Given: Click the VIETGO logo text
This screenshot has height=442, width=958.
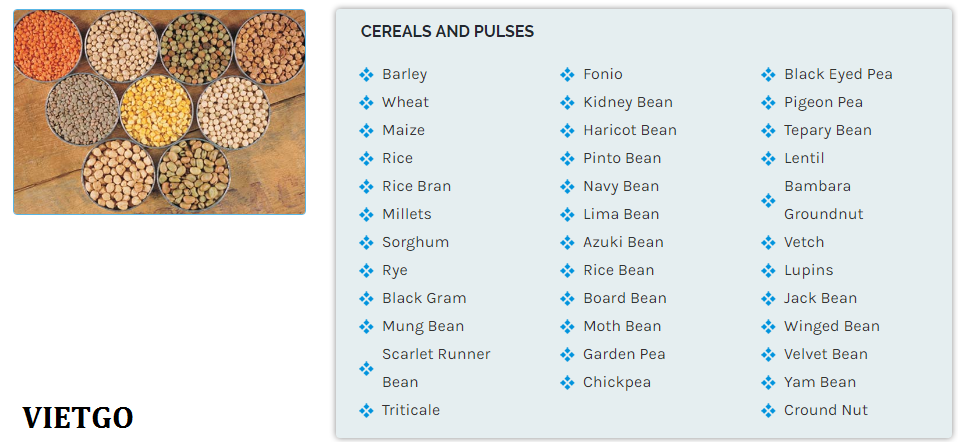Looking at the screenshot, I should pos(78,418).
